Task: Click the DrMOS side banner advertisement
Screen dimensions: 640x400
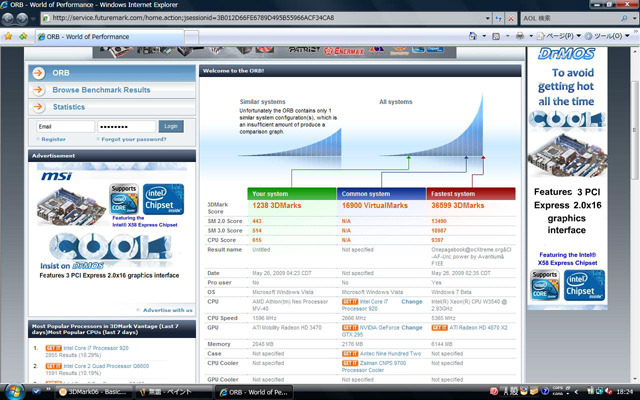Action: (x=567, y=178)
